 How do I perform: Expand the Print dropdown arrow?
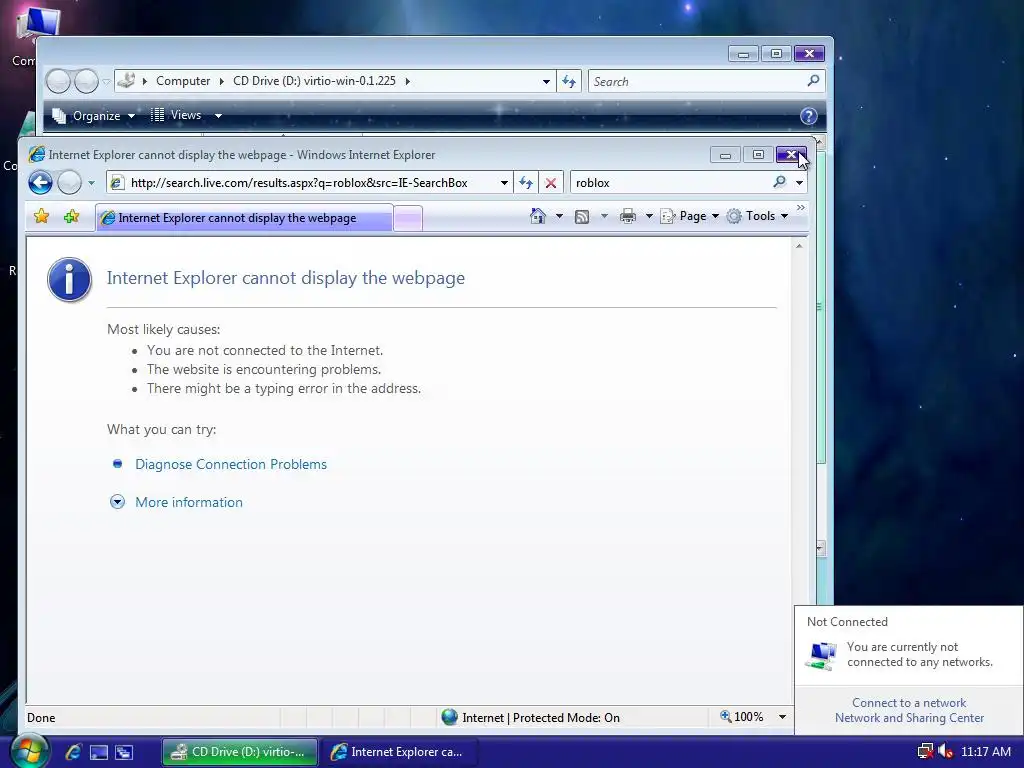tap(649, 216)
